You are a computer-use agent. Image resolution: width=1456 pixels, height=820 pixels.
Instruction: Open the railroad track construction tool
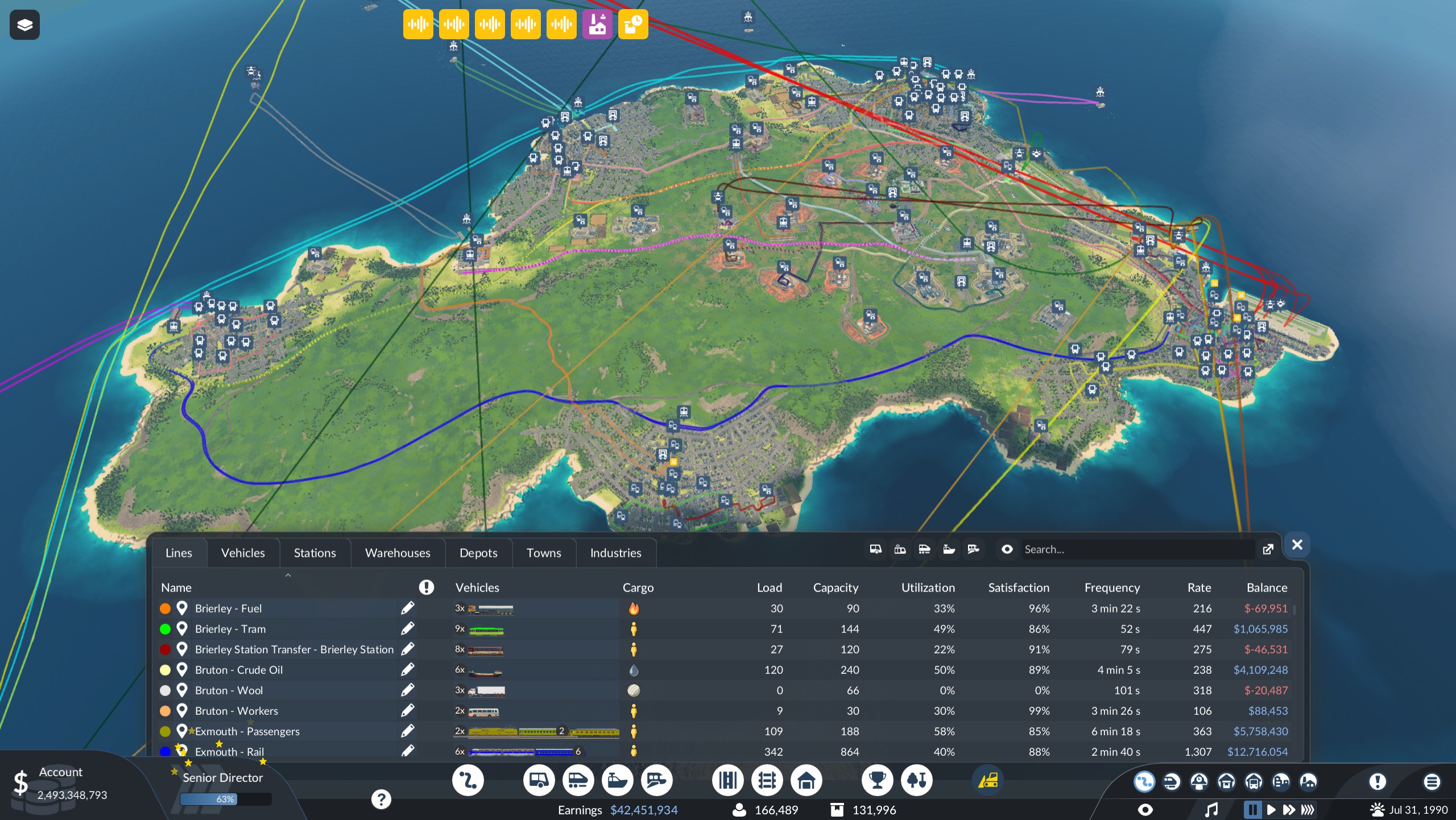pos(767,780)
